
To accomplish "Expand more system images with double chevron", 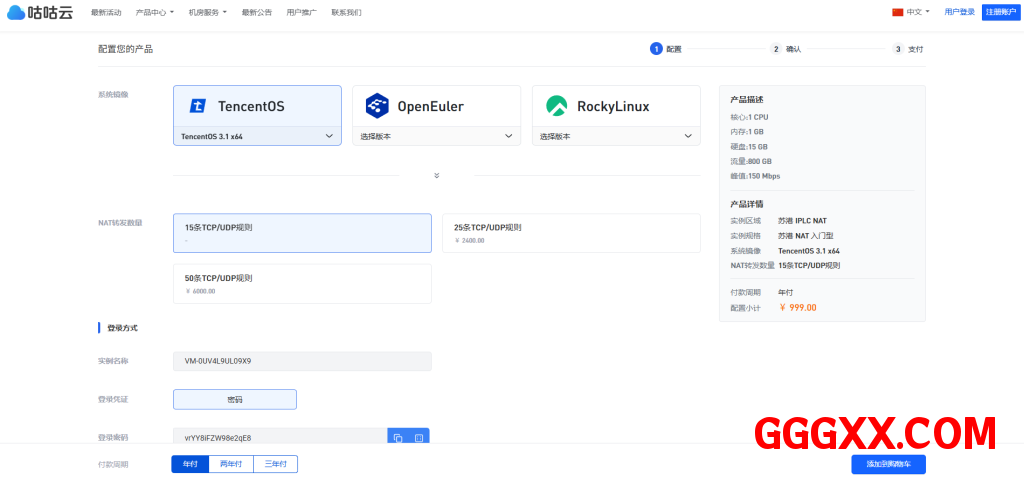I will coord(437,176).
